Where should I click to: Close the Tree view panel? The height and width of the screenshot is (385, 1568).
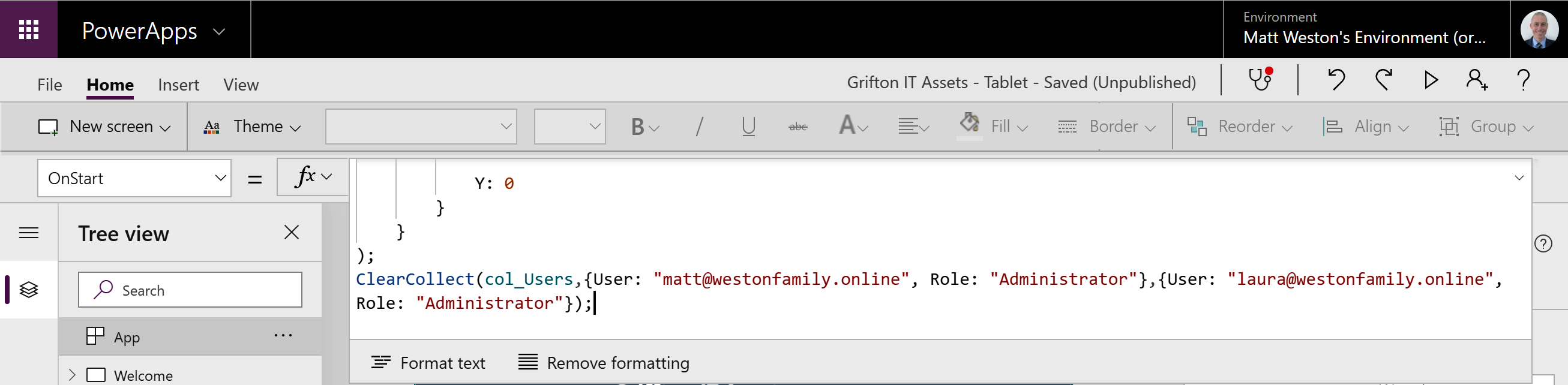(292, 232)
